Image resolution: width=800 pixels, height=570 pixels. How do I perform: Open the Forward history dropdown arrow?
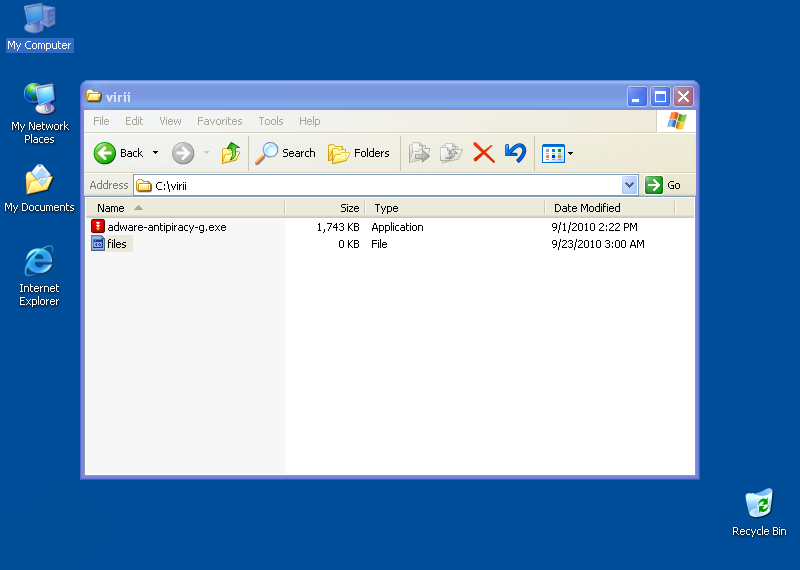tap(207, 153)
